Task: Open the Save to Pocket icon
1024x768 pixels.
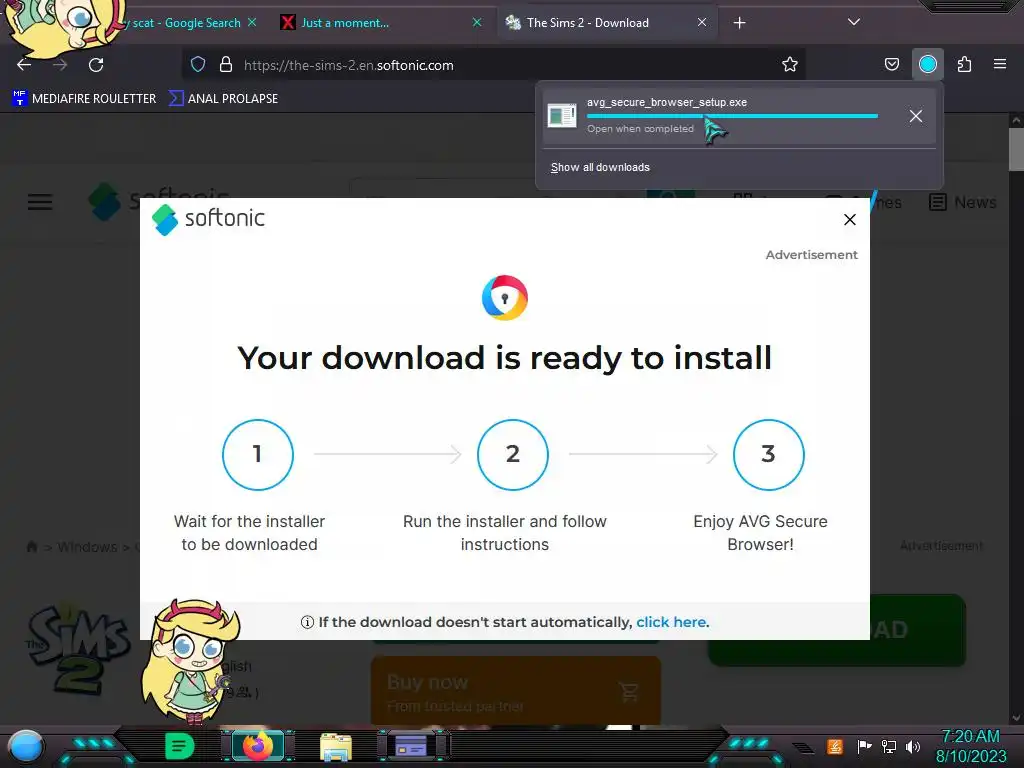Action: (x=891, y=64)
